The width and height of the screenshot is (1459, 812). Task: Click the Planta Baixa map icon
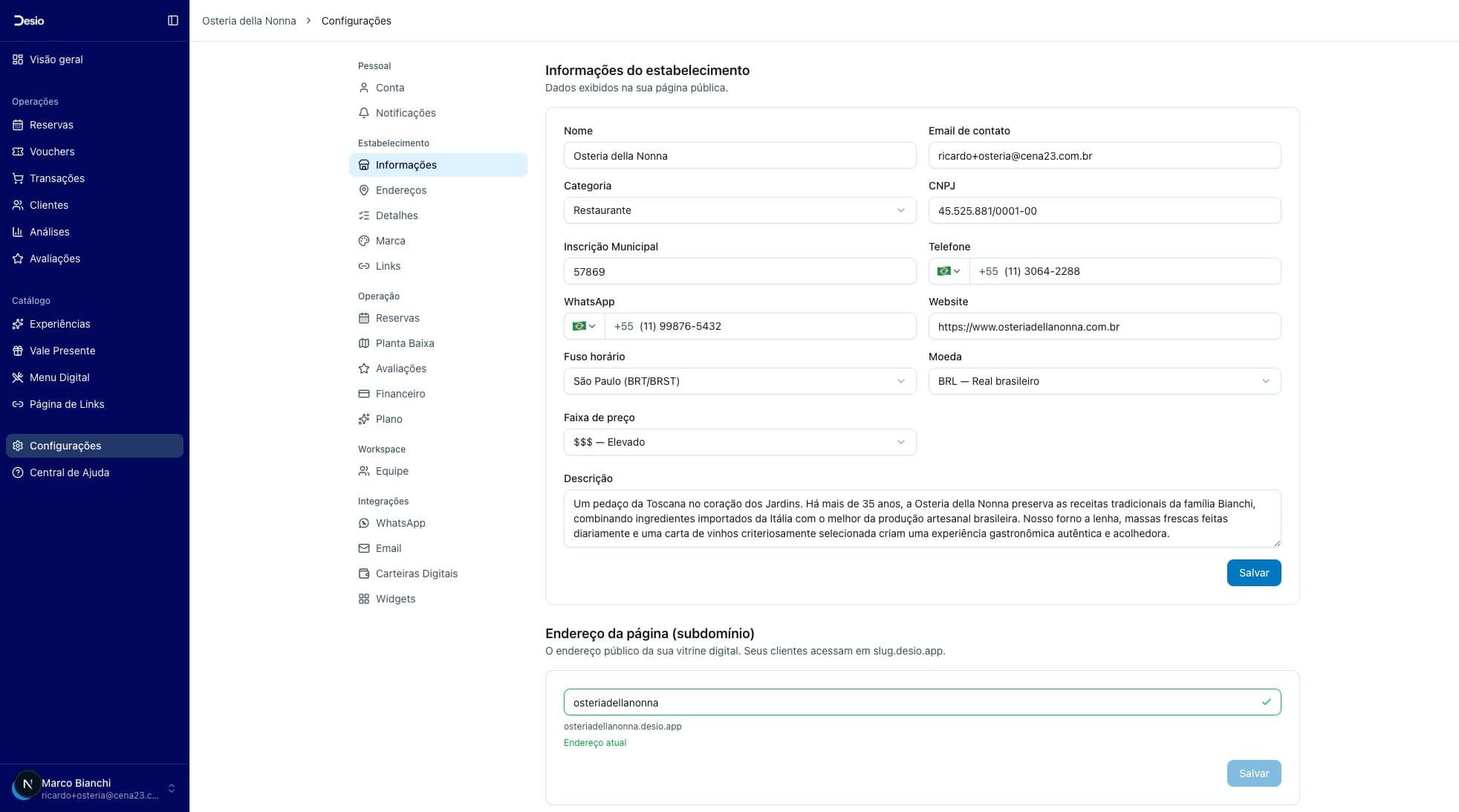point(364,343)
